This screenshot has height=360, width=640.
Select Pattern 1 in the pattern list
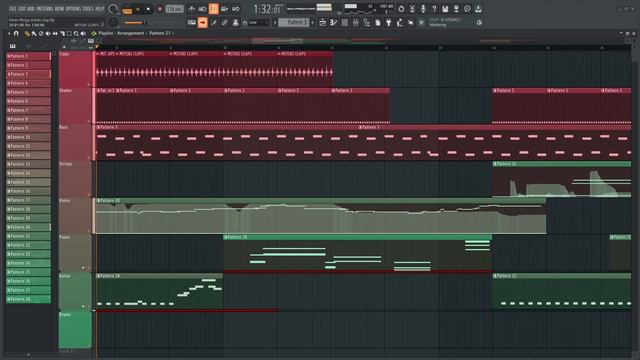[29, 56]
